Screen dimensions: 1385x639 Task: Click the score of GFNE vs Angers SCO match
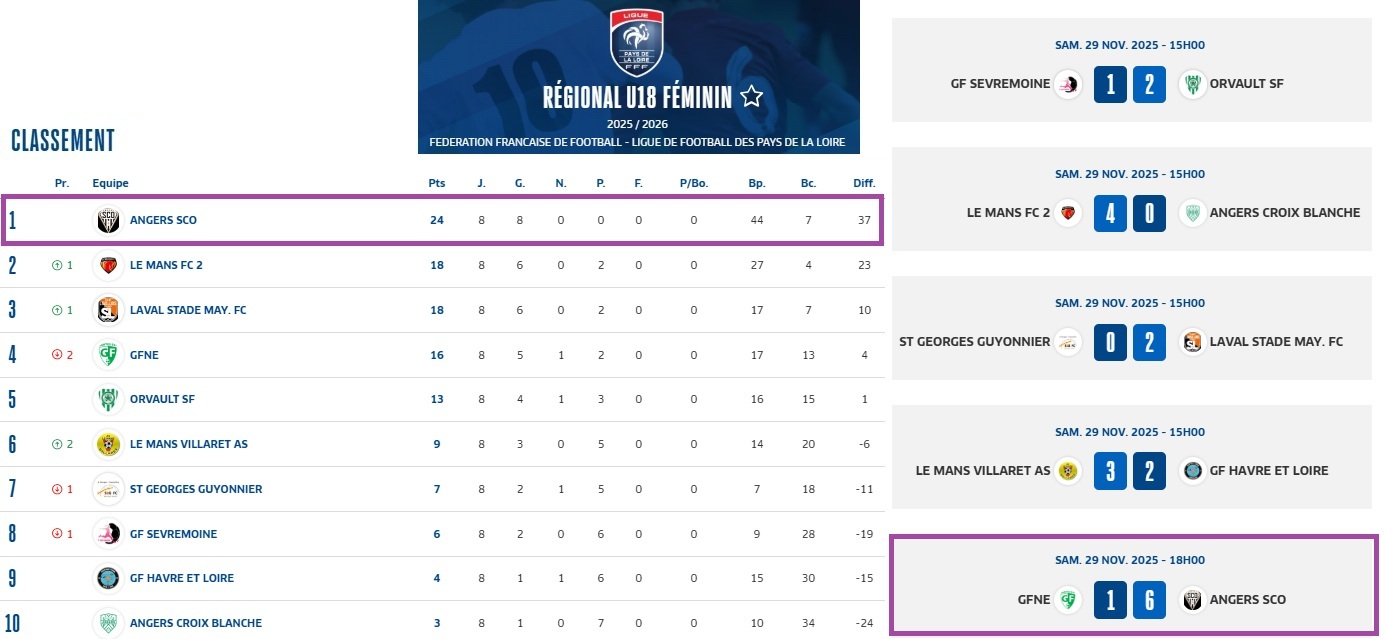click(1130, 600)
